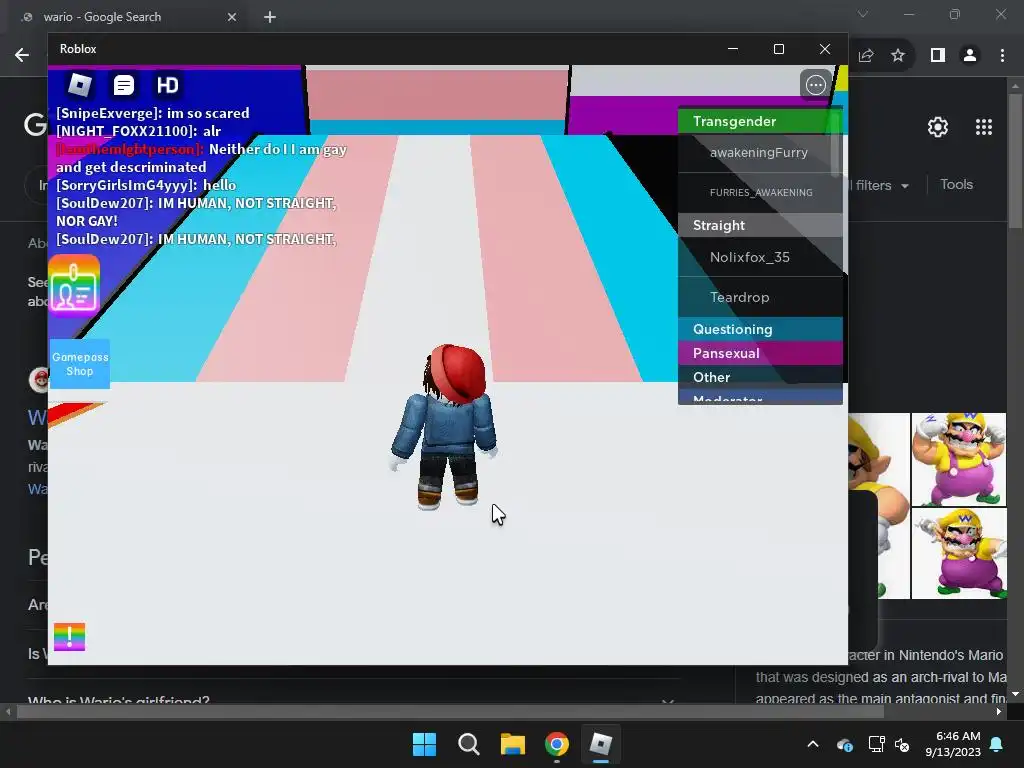
Task: Open File Explorer from taskbar
Action: click(x=513, y=744)
